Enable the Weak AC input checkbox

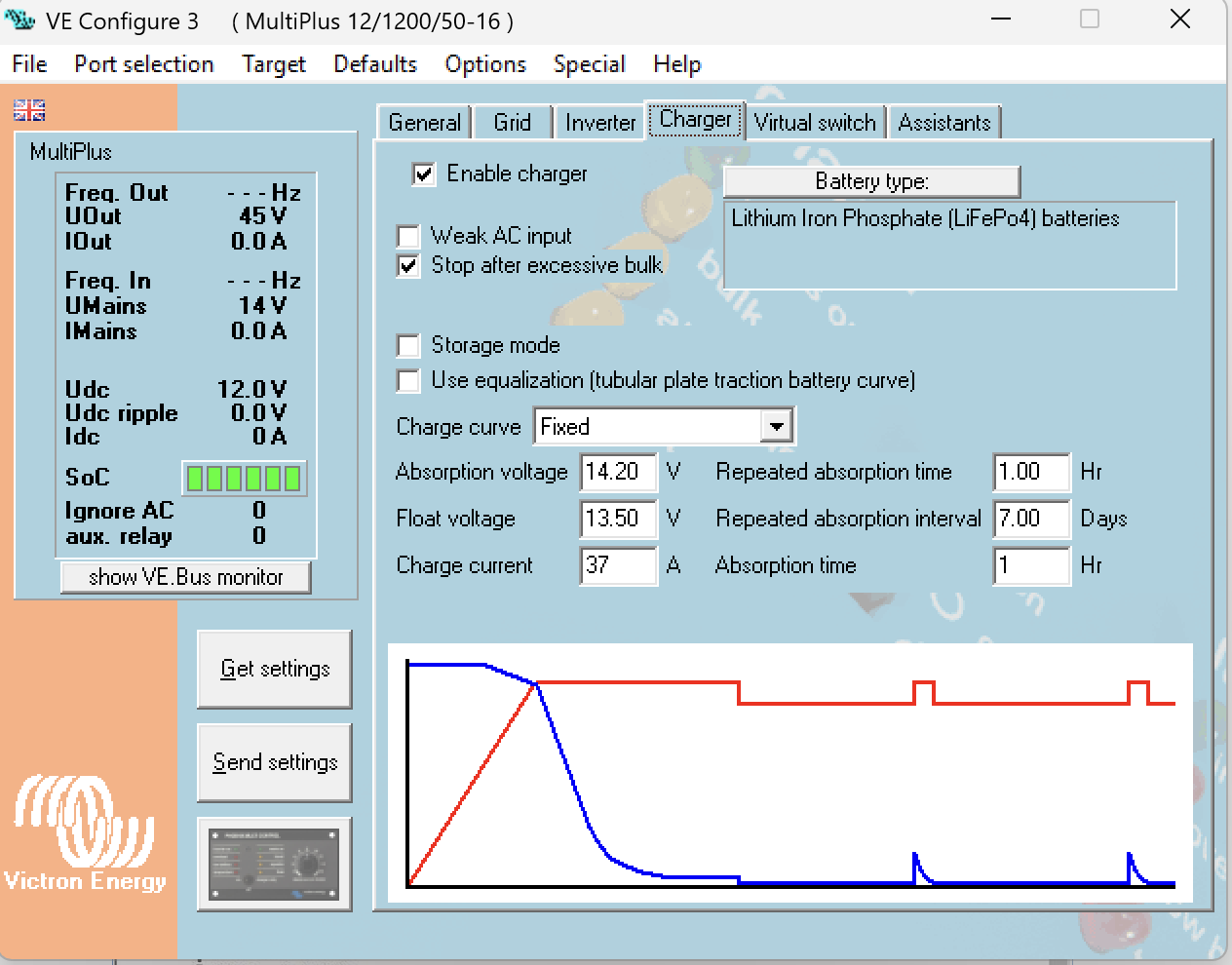coord(408,237)
